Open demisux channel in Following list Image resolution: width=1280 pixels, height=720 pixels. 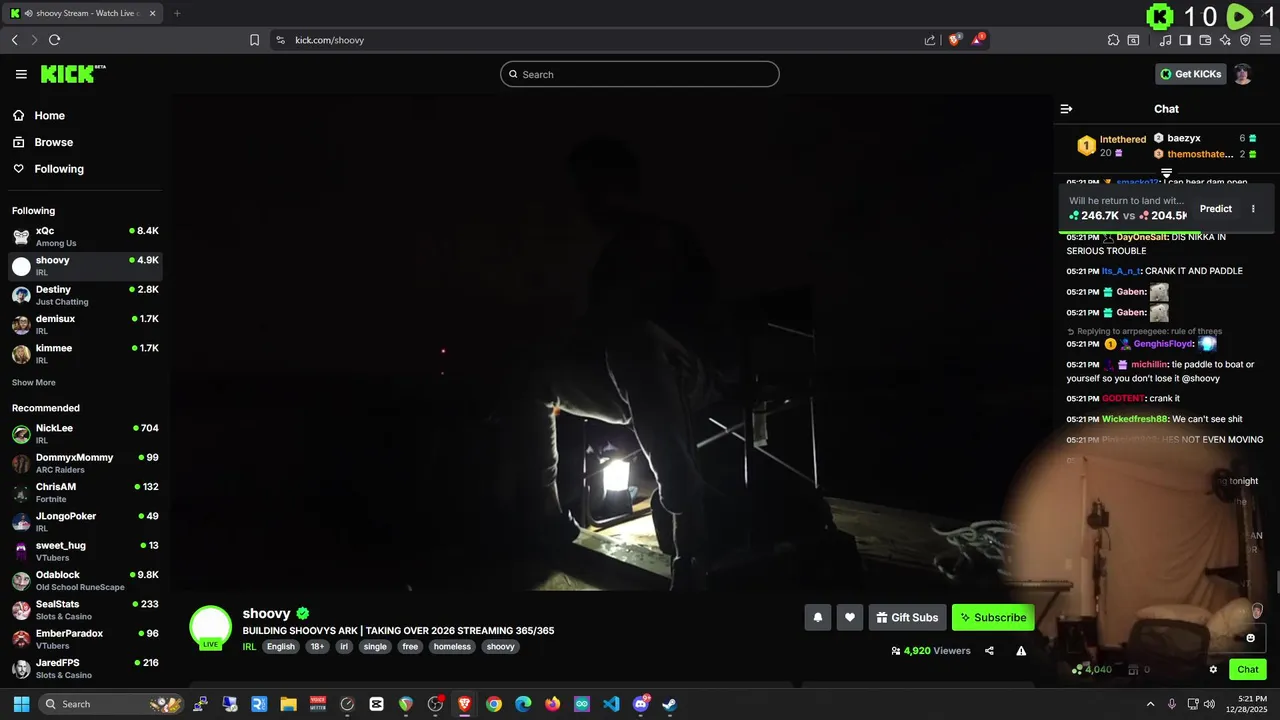[85, 324]
